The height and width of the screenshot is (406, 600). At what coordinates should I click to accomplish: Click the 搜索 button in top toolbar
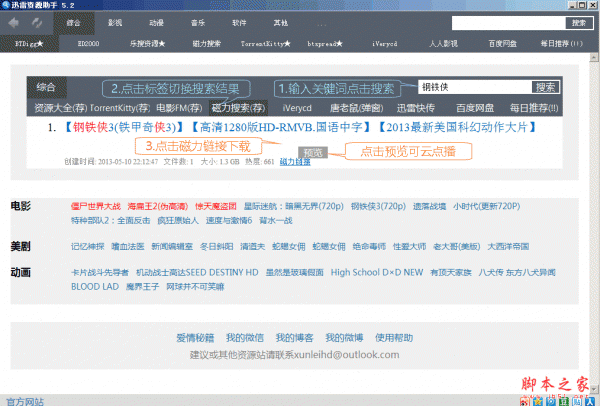click(579, 23)
